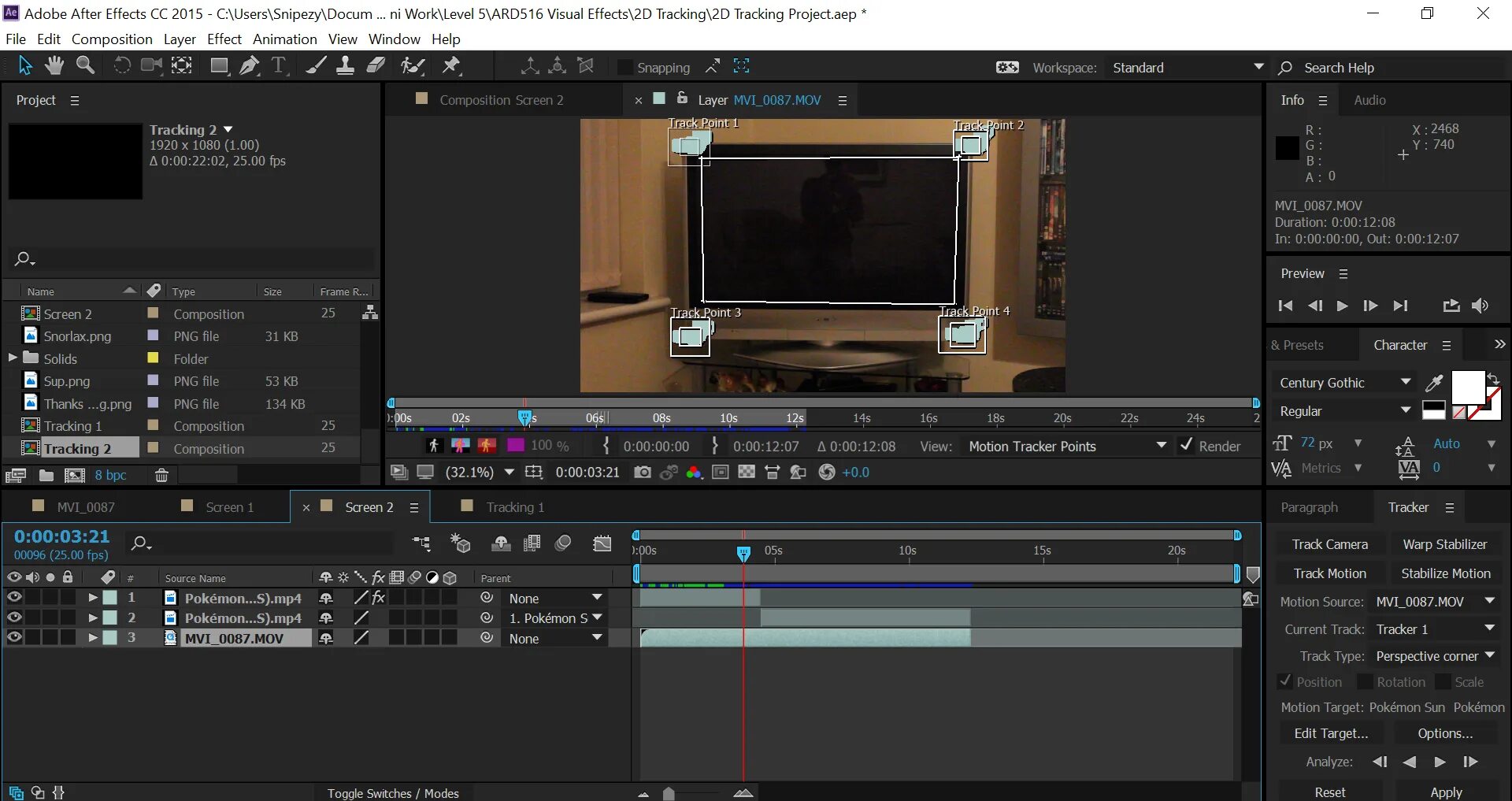1512x801 pixels.
Task: Expand layer 3 MVI_0087.MOV properties
Action: tap(93, 637)
